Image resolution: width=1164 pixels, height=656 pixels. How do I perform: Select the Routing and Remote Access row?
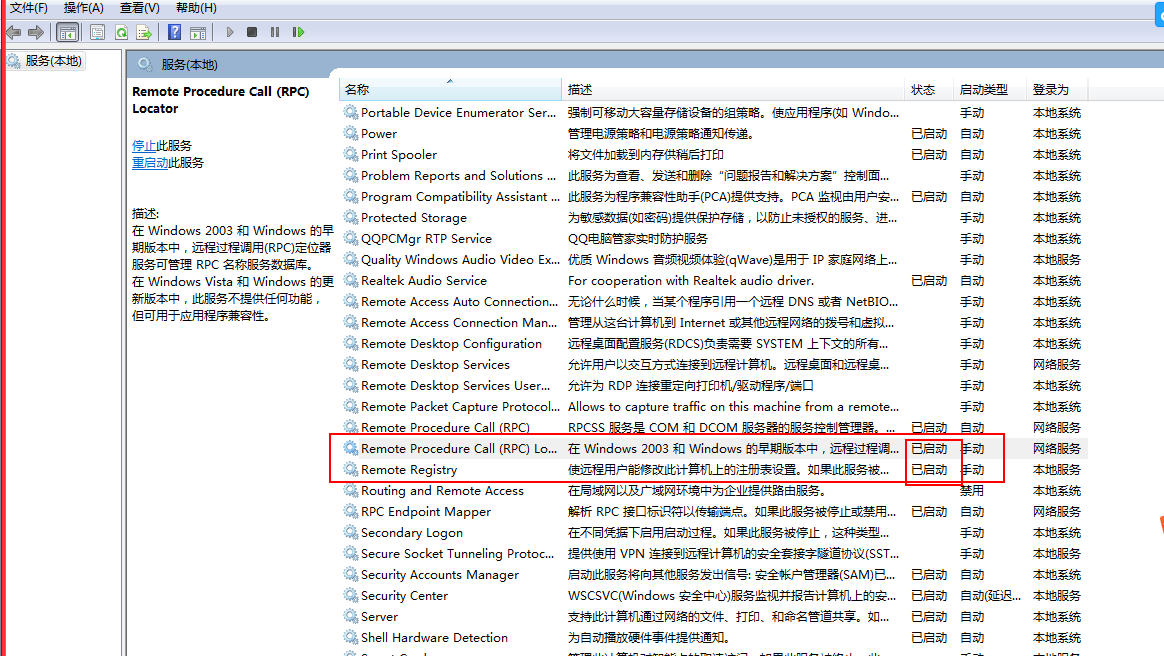(713, 491)
